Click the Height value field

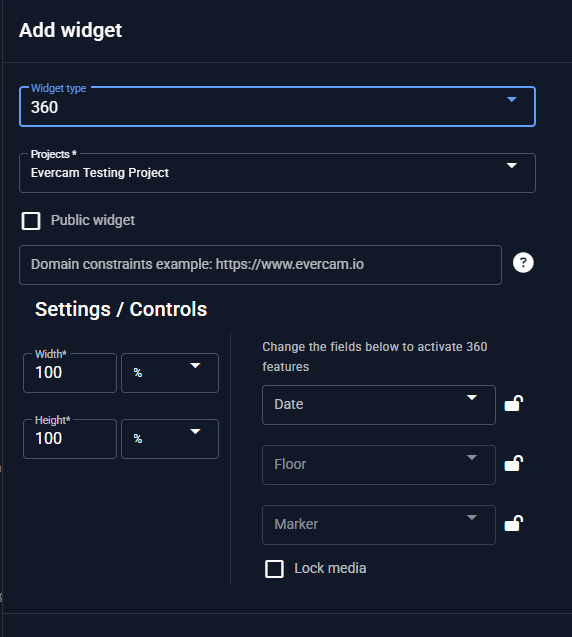[x=70, y=439]
